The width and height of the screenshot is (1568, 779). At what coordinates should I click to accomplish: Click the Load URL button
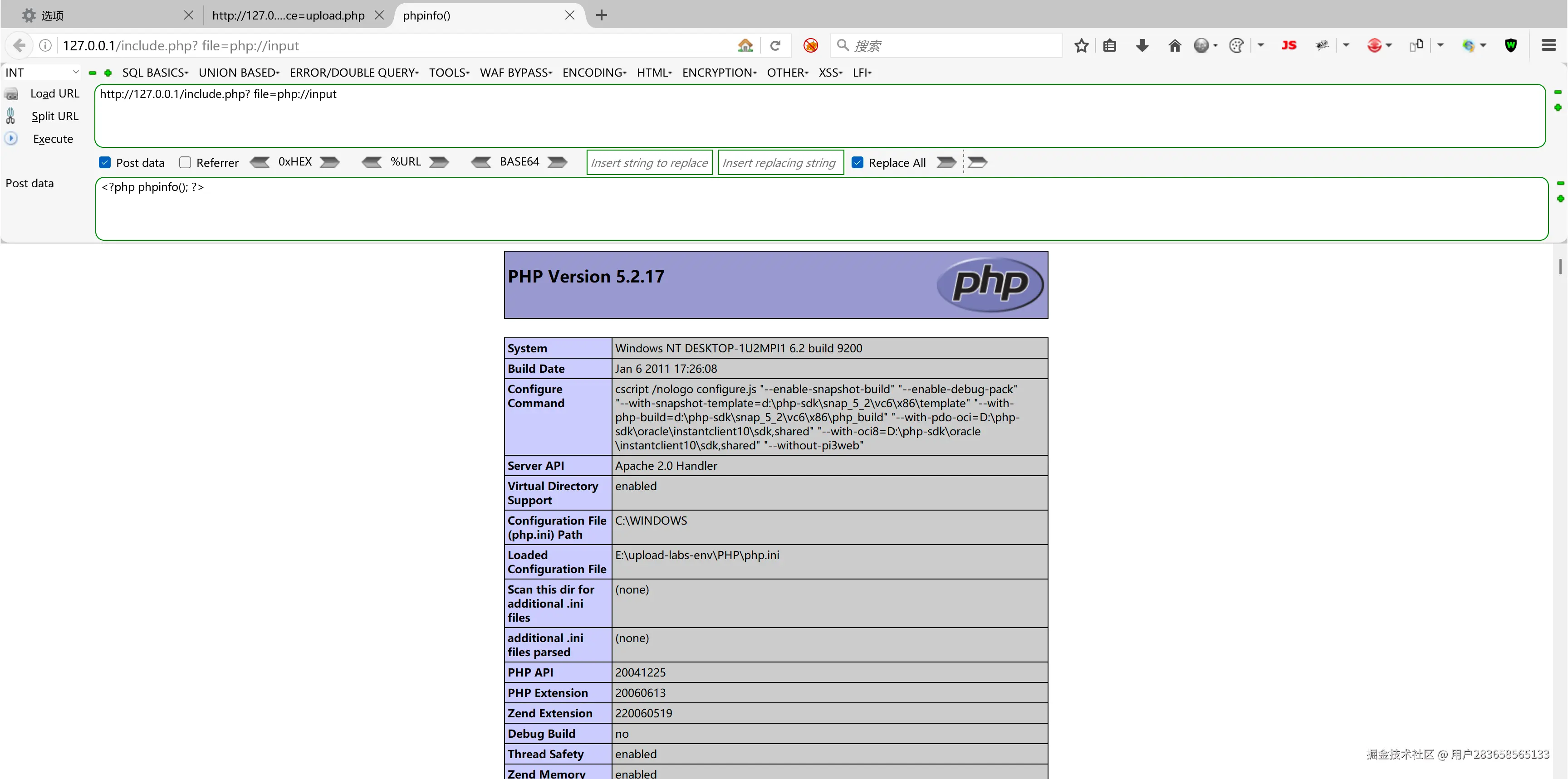pos(54,94)
